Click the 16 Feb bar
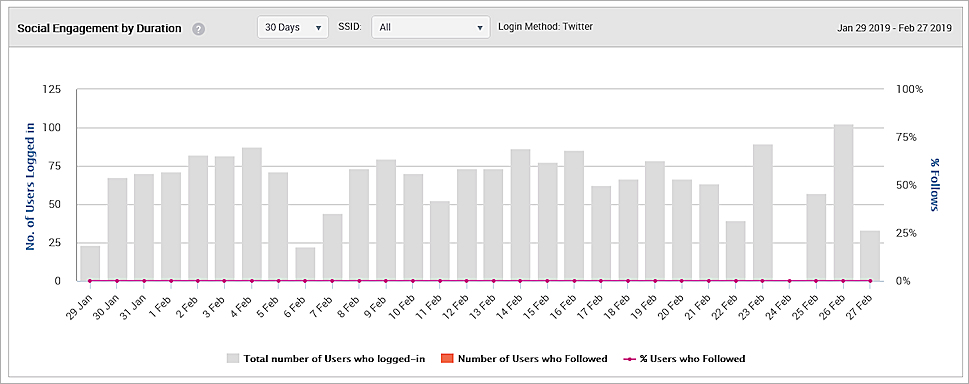 coord(574,216)
